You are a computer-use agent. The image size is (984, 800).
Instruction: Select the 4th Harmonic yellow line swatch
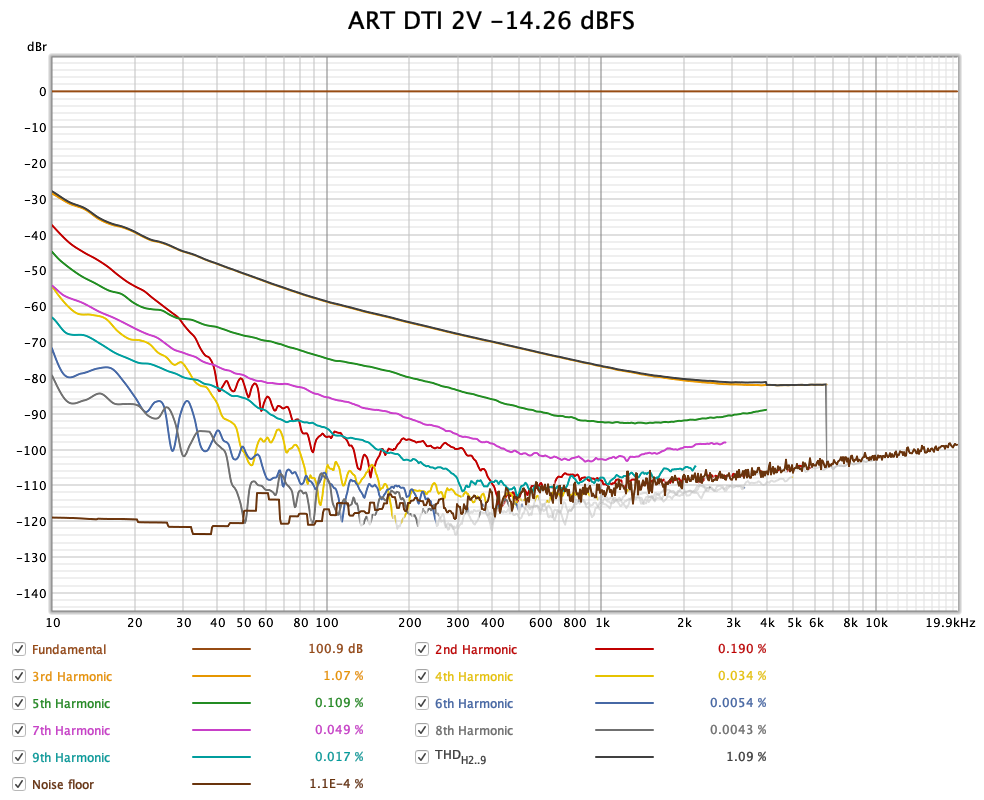point(624,676)
